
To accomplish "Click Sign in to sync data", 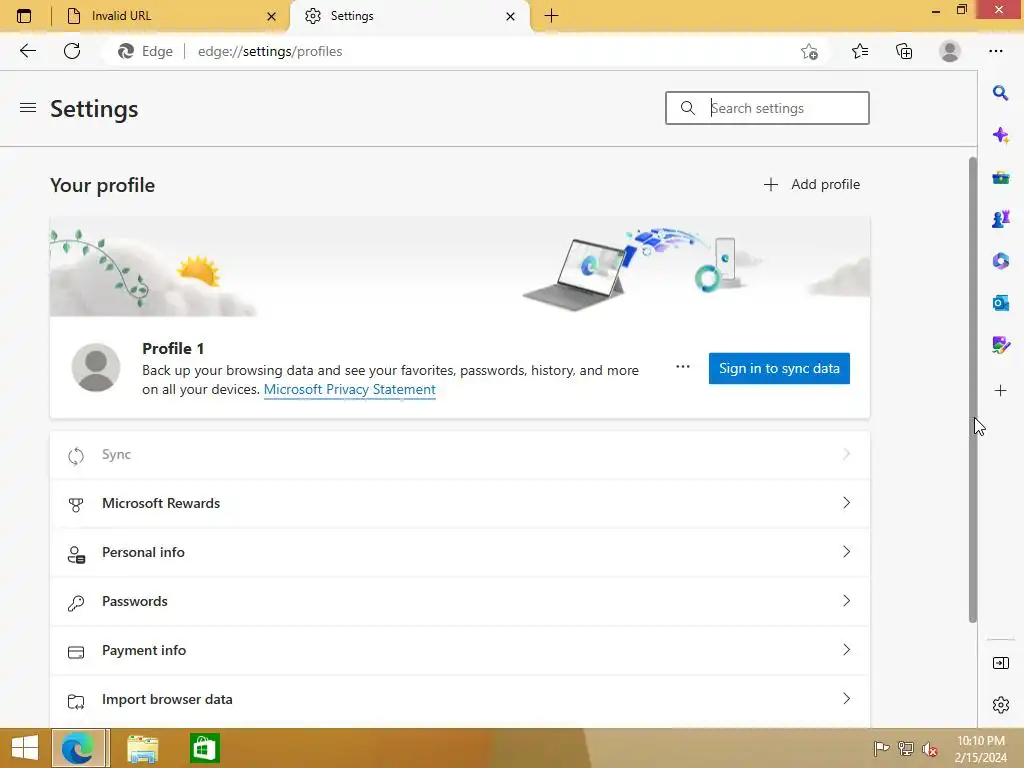I will 779,368.
